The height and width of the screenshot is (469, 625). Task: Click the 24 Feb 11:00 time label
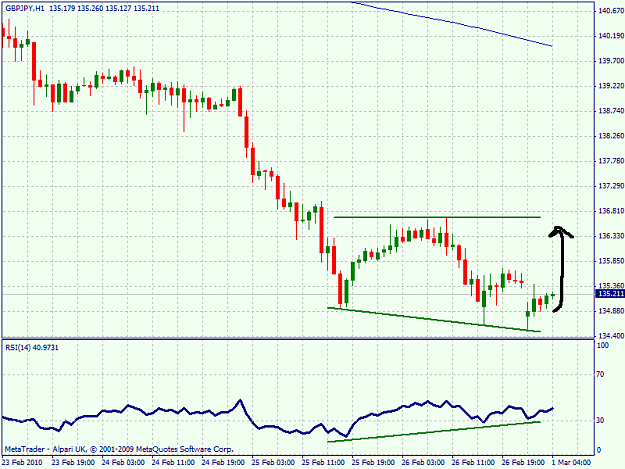click(x=173, y=462)
